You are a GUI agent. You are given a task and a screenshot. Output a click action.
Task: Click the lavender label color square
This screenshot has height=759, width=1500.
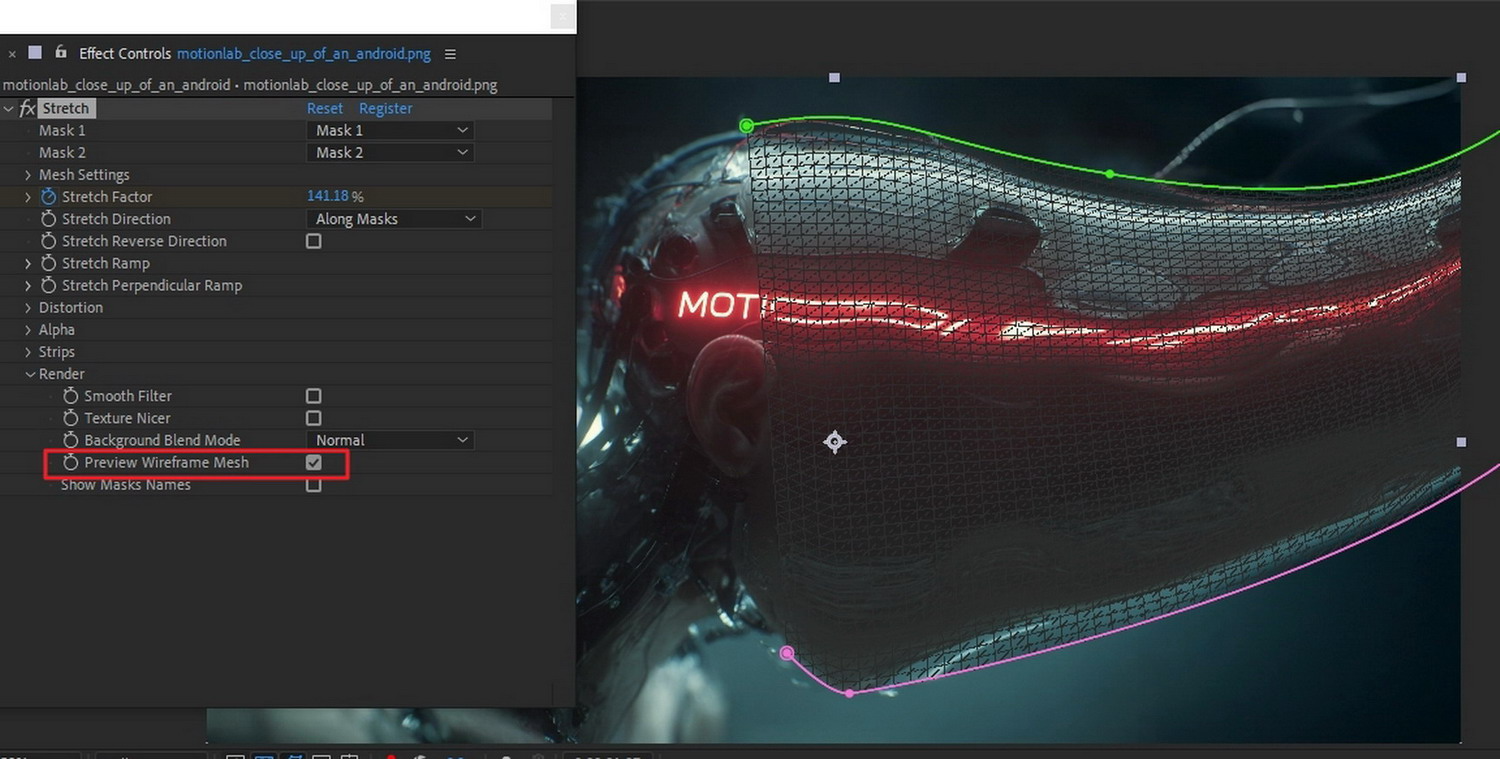point(35,53)
